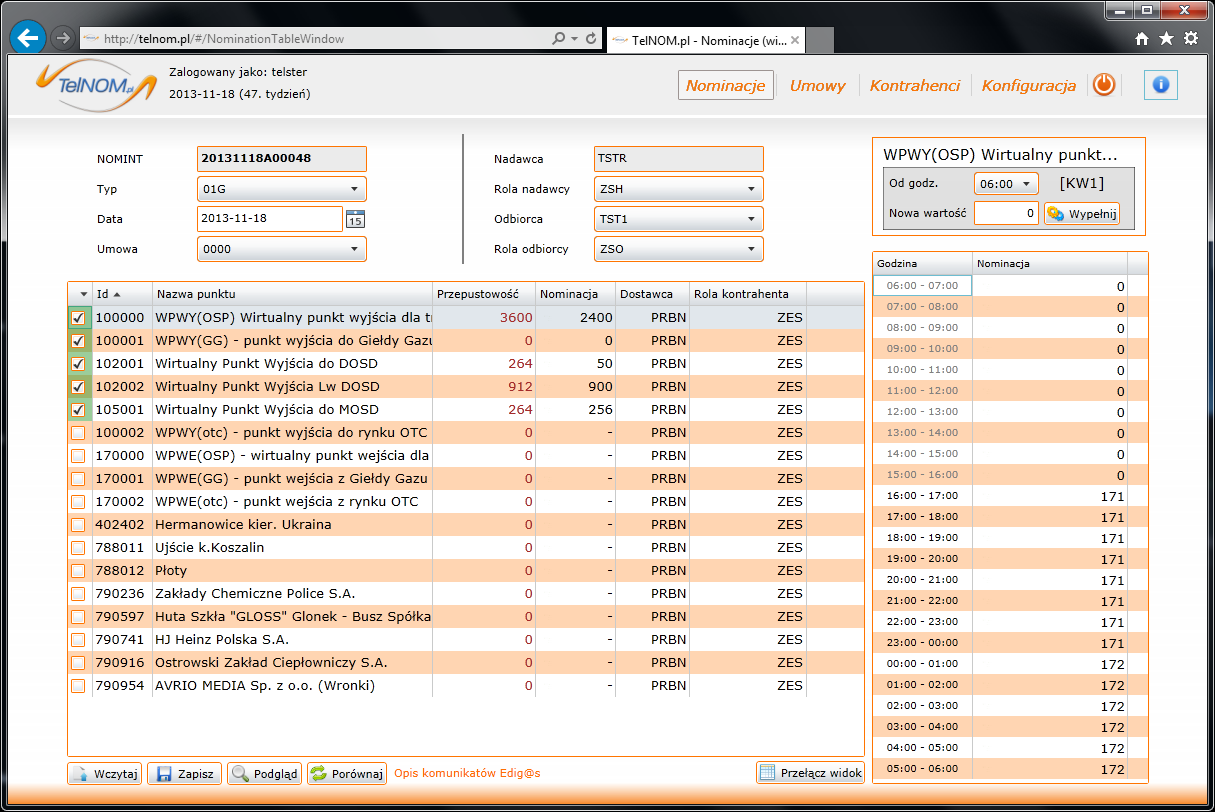
Task: Uncheck row 102001 Wirtualny Punkt Wyjścia do DOSD
Action: click(x=78, y=363)
